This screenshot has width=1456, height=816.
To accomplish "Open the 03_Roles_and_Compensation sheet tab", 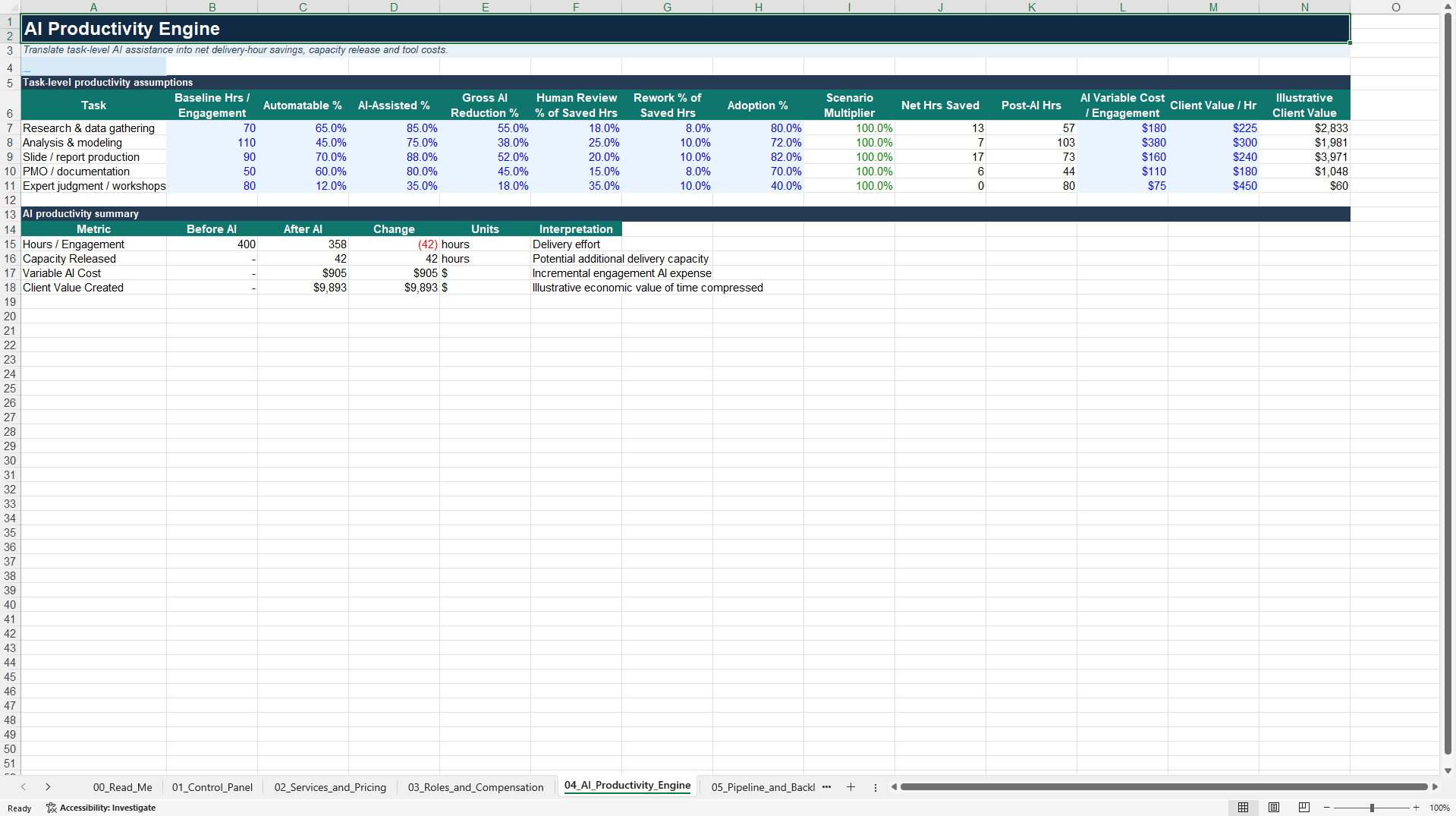I will pos(476,787).
